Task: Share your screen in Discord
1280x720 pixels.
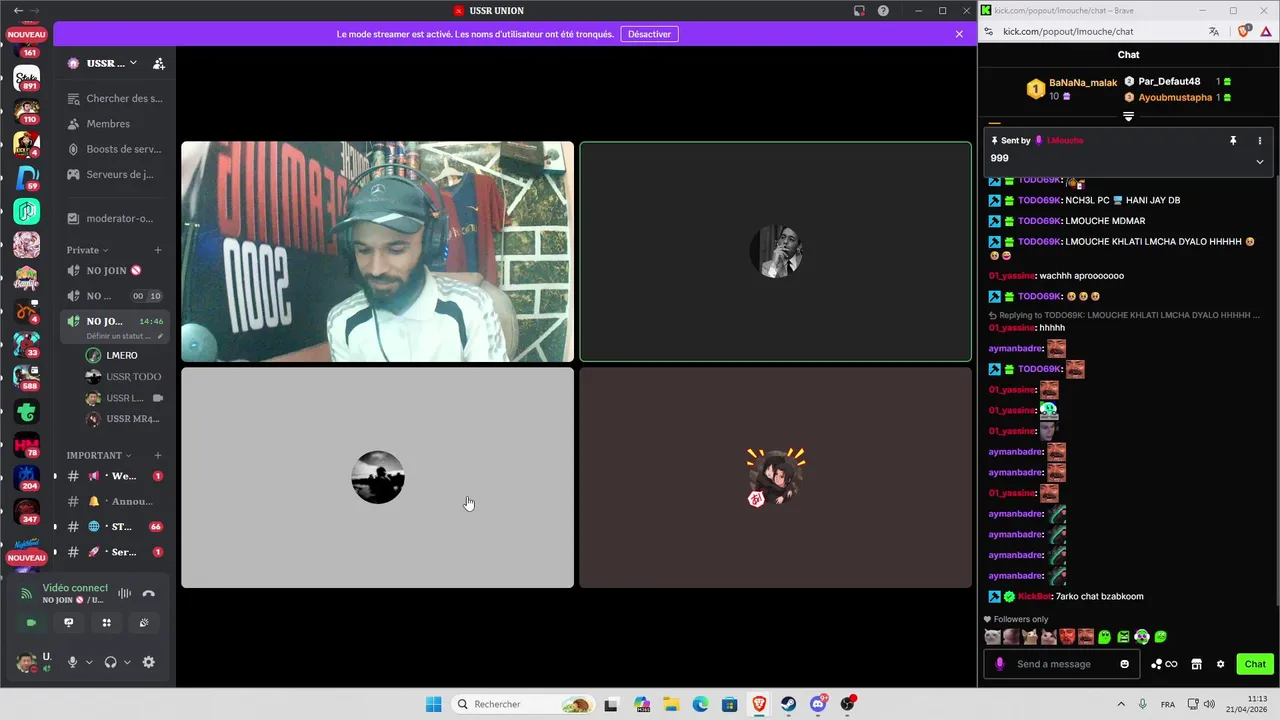Action: [69, 622]
